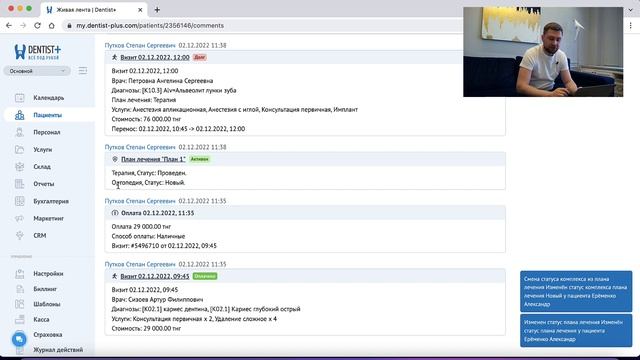Screen dimensions: 640x360
Task: Click text Врач: Петровна Ангелина Сергеевна
Action: click(162, 81)
